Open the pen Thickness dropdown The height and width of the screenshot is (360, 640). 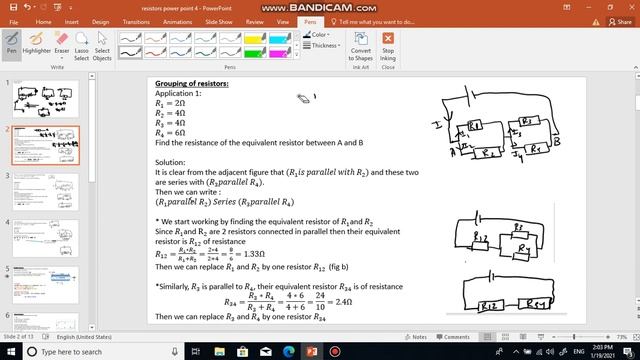coord(321,45)
